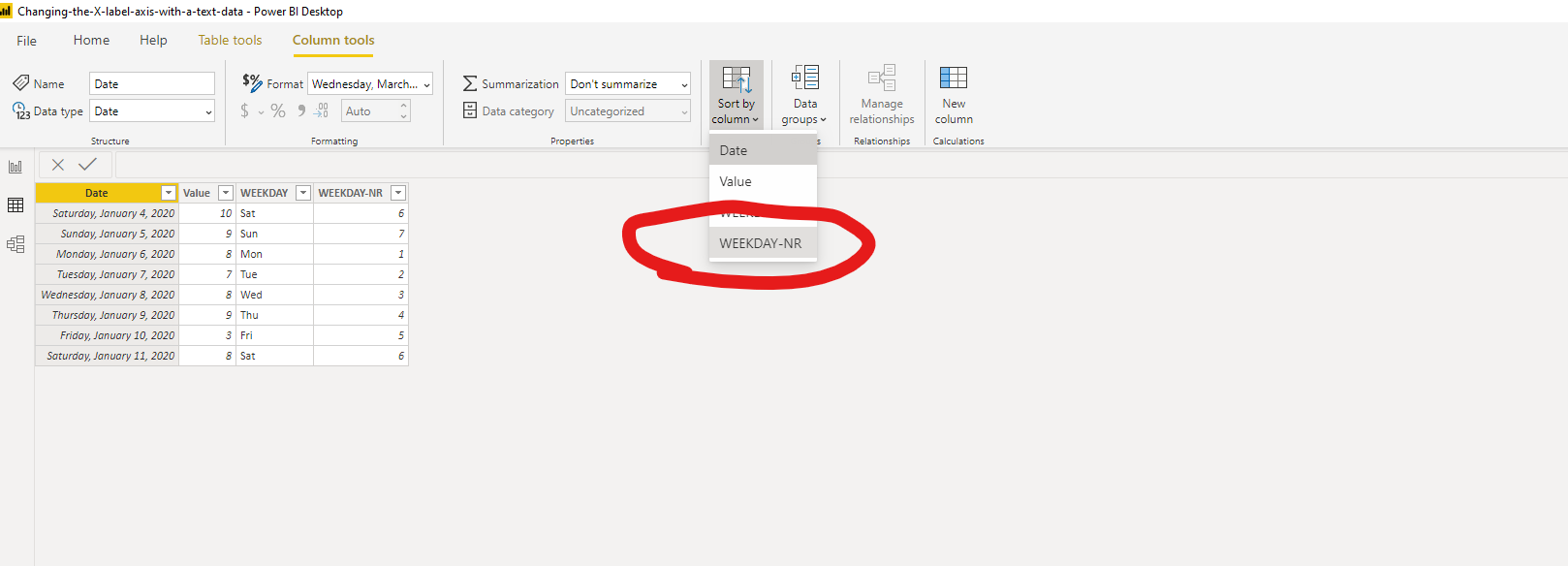Apply currency format dollar icon
1568x566 pixels.
click(244, 111)
